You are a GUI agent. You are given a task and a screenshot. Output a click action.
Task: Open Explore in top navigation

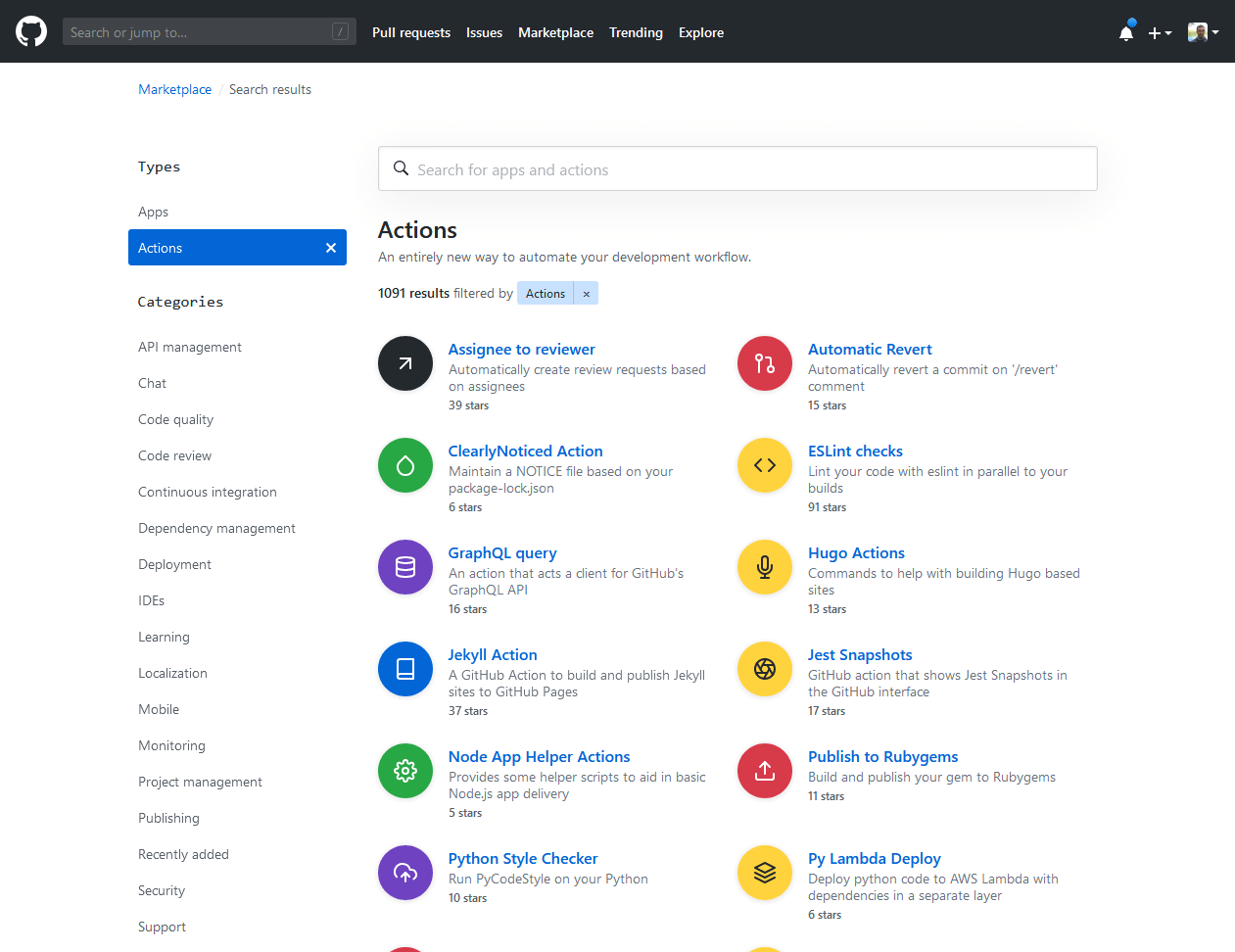click(x=701, y=32)
